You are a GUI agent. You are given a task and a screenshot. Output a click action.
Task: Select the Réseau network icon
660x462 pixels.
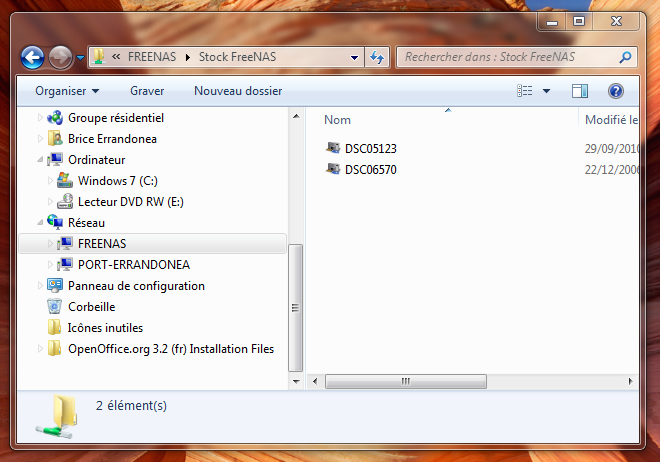pyautogui.click(x=55, y=222)
